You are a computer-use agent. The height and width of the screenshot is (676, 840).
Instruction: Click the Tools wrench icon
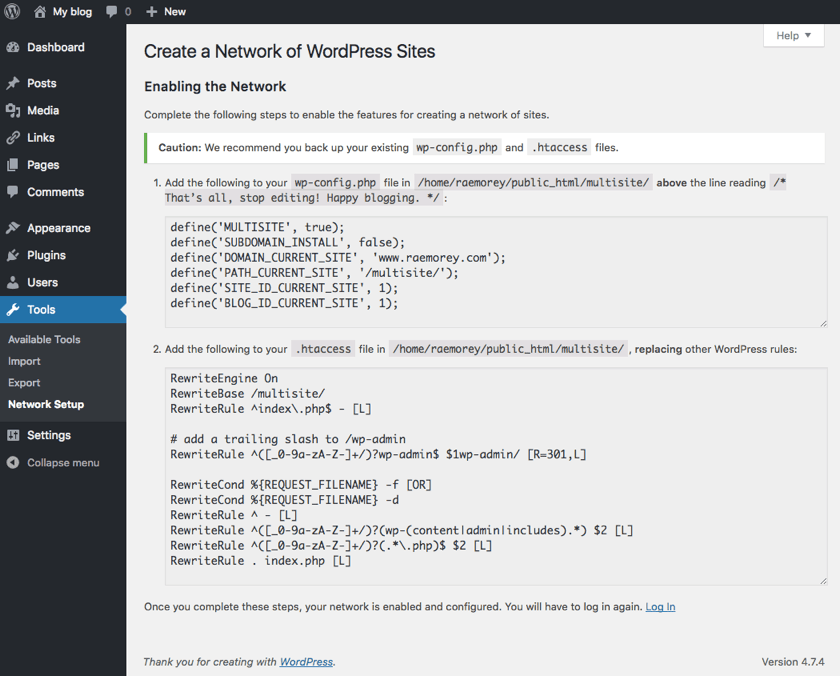pyautogui.click(x=13, y=310)
